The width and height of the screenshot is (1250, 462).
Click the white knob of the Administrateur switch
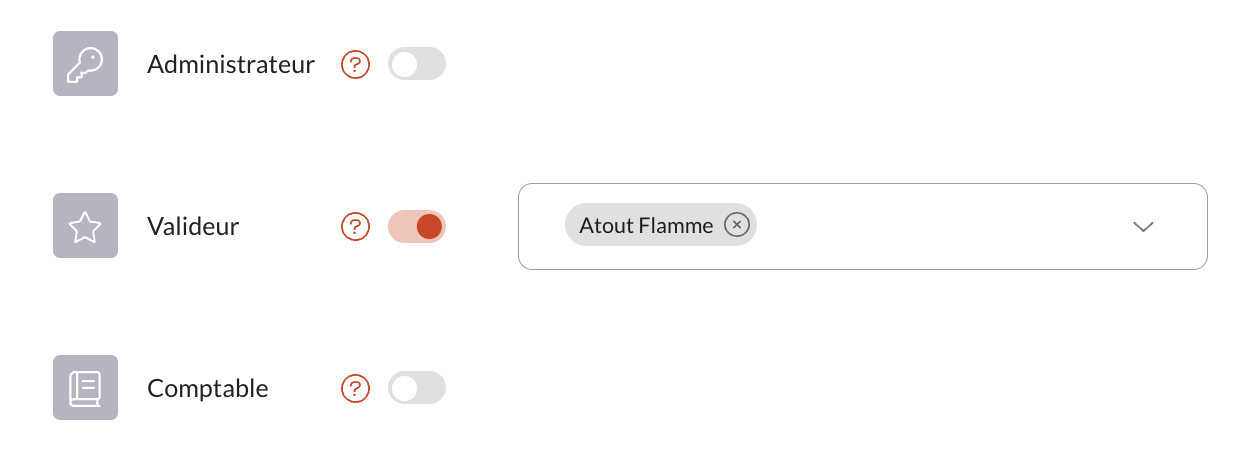[404, 64]
